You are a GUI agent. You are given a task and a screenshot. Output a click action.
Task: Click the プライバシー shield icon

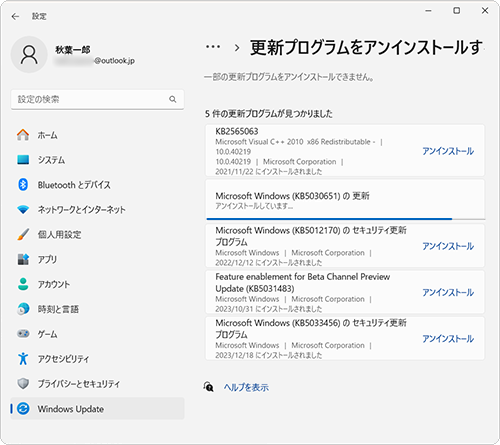pyautogui.click(x=23, y=384)
